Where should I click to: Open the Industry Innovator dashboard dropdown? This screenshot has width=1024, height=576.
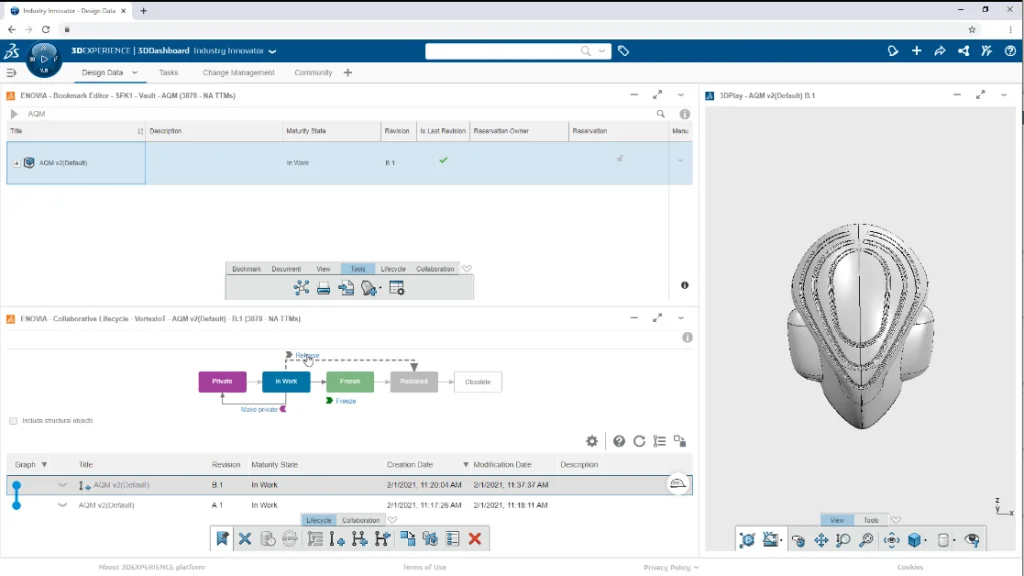pyautogui.click(x=272, y=51)
